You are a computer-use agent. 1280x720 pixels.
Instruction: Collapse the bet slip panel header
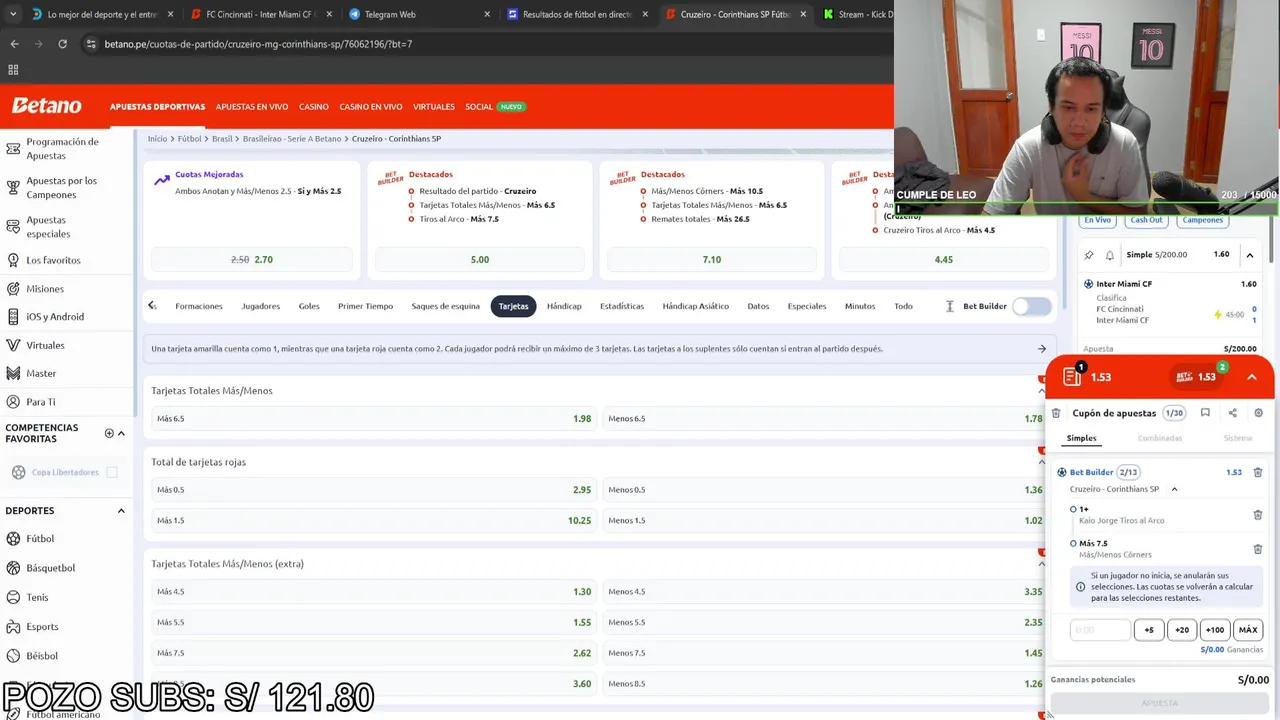point(1251,377)
